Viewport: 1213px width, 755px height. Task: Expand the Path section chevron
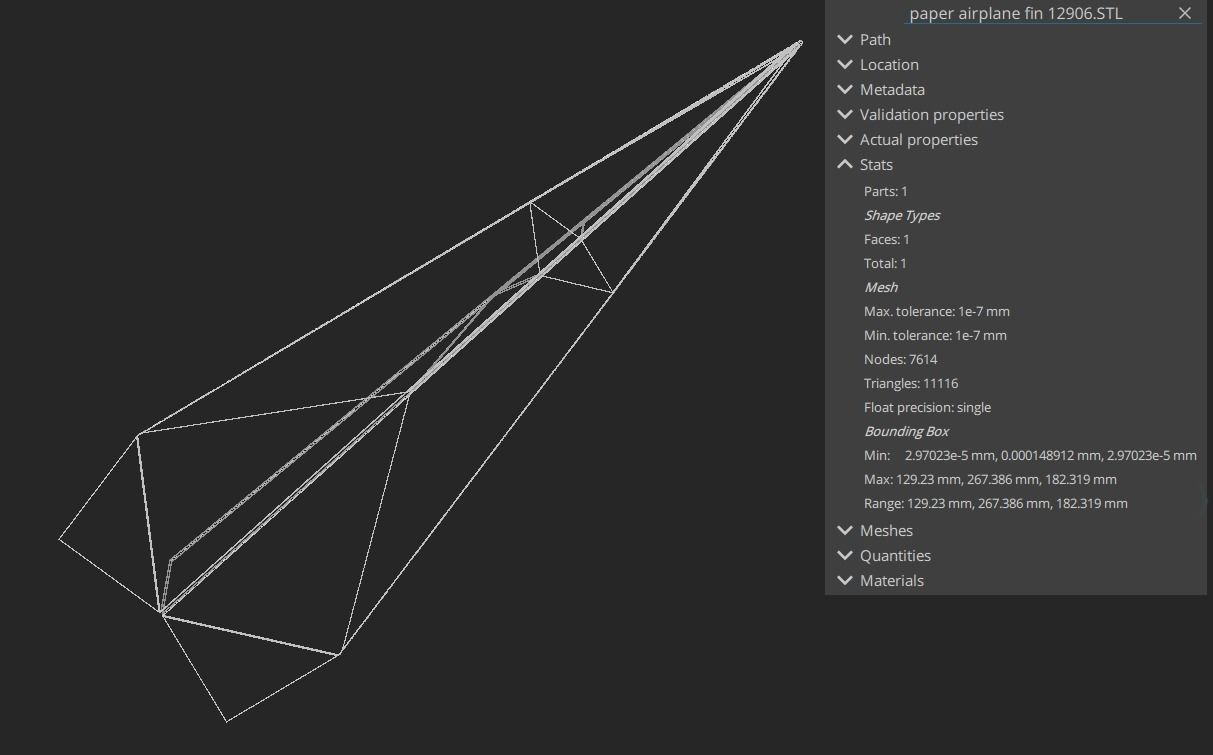pyautogui.click(x=846, y=40)
